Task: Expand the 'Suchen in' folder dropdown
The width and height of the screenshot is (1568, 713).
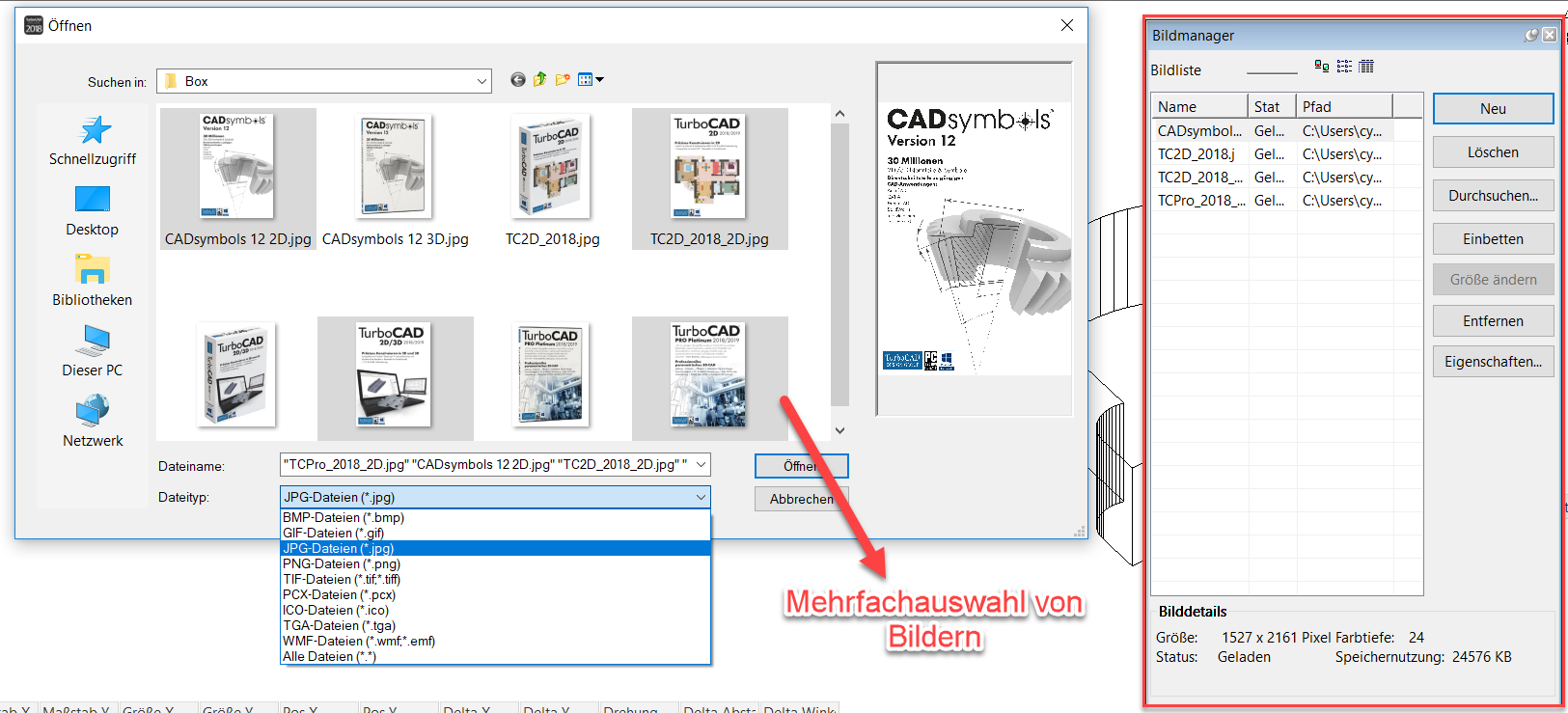Action: pos(481,82)
